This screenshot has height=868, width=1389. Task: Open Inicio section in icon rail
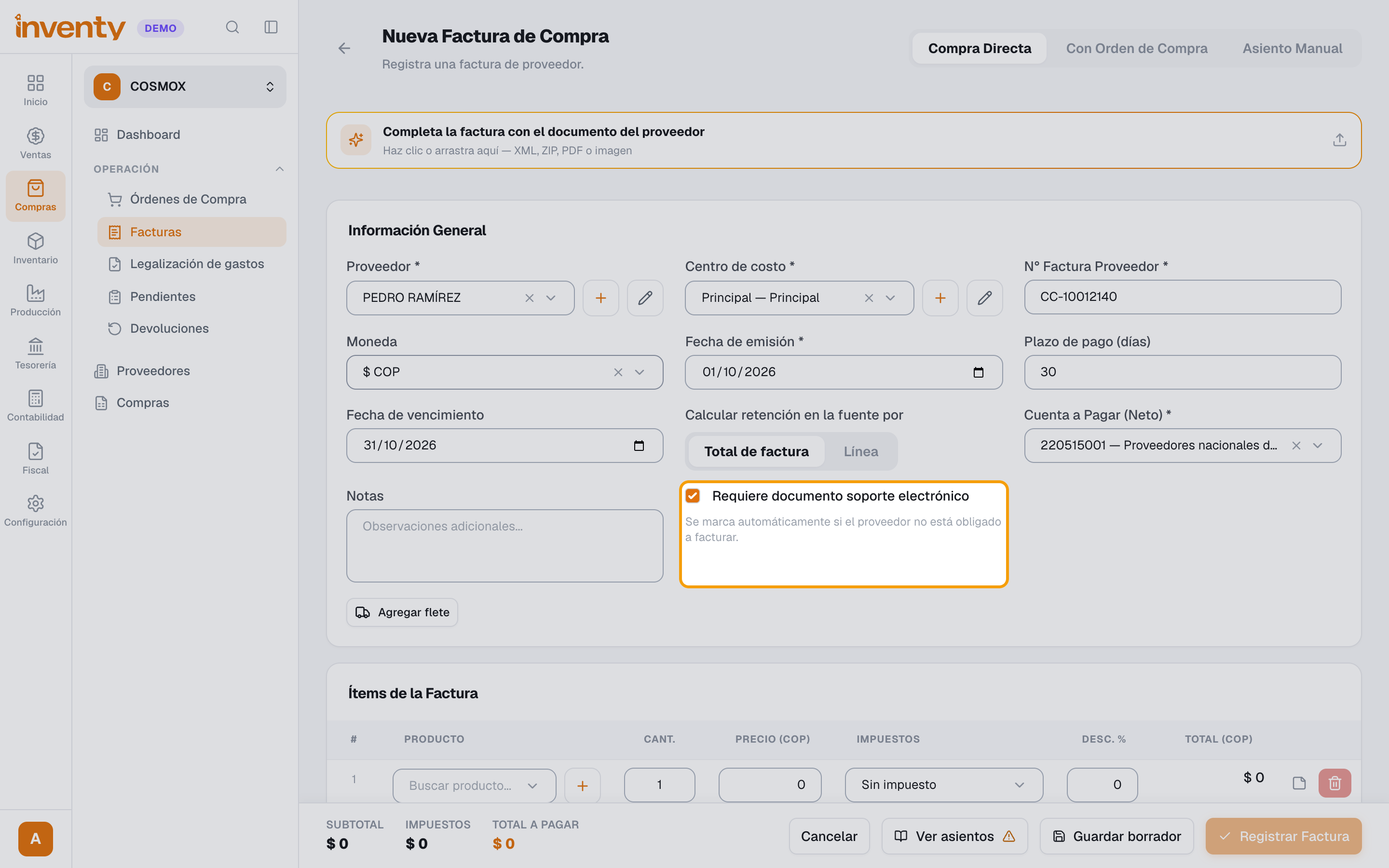tap(36, 91)
